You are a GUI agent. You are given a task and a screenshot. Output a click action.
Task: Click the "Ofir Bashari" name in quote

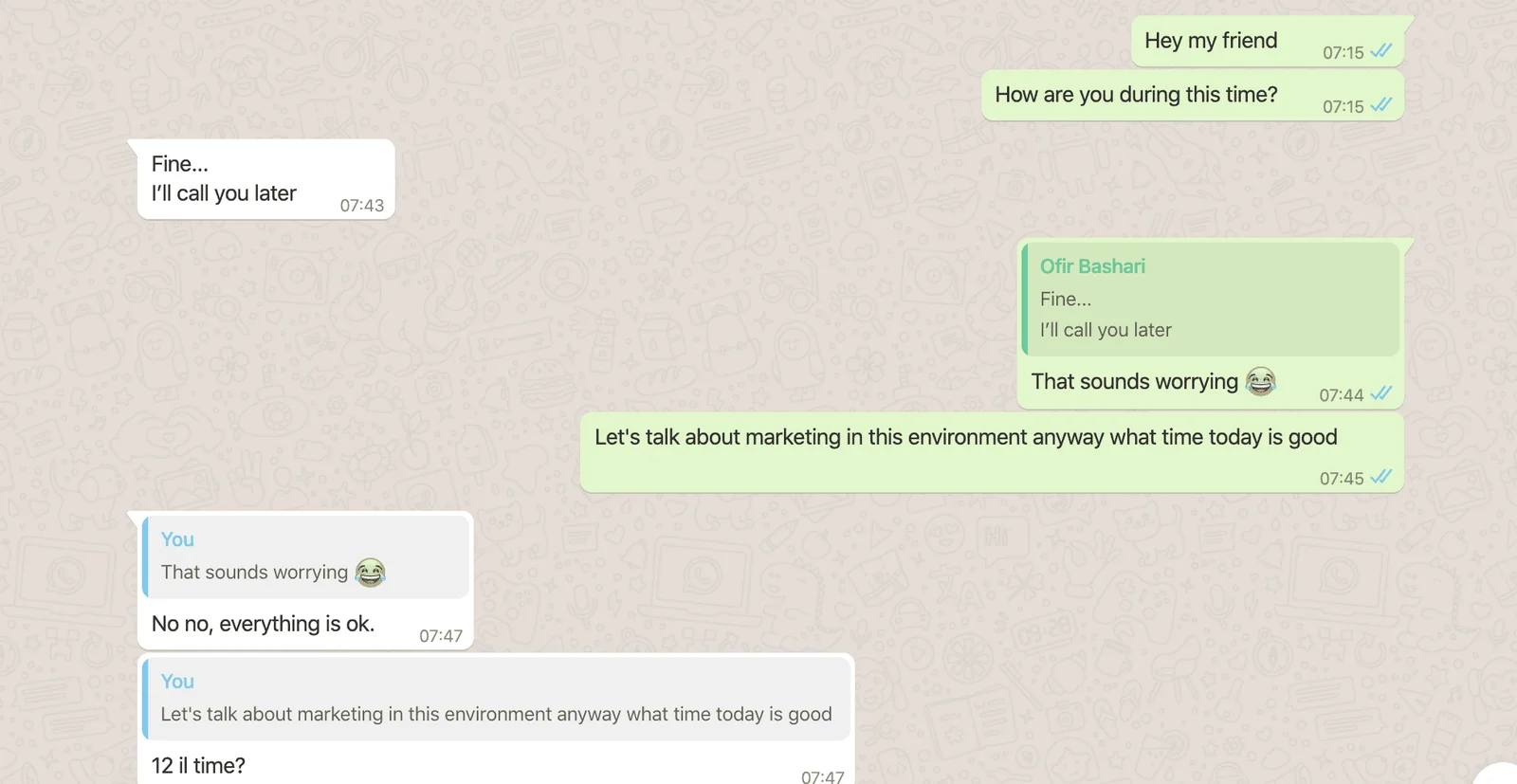(x=1092, y=266)
